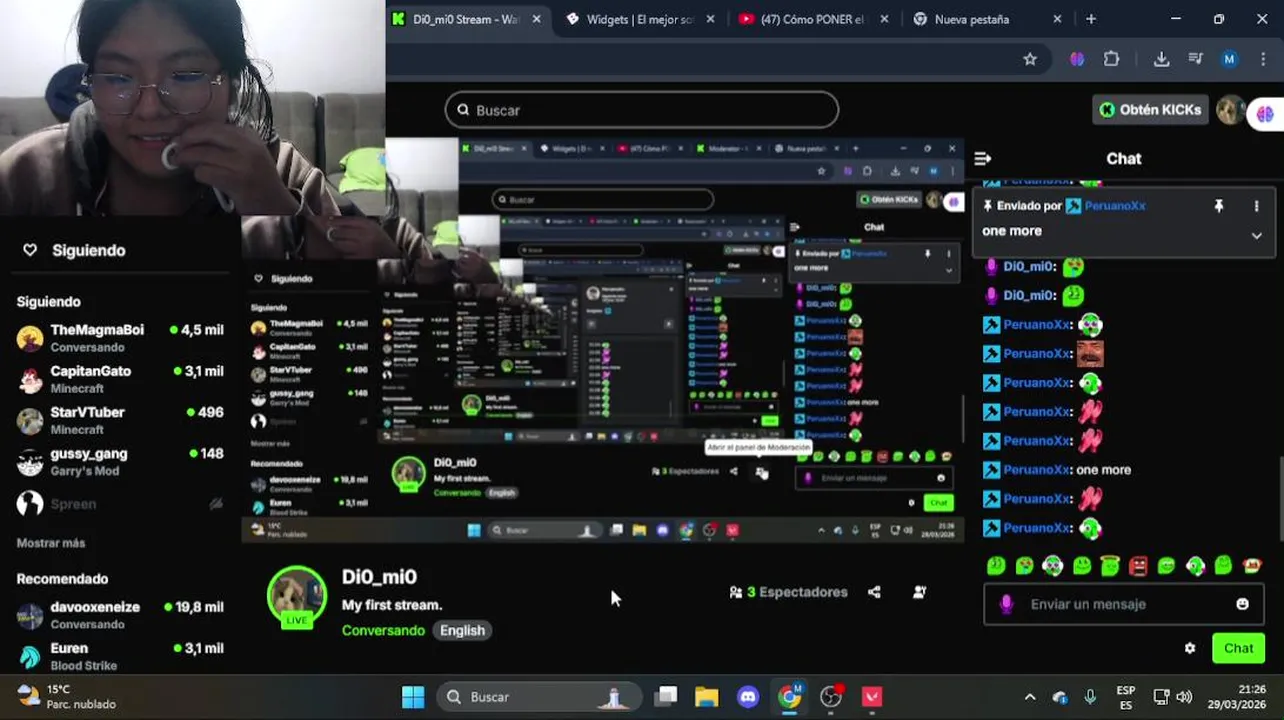1284x720 pixels.
Task: Open Chrome downloads icon
Action: [1161, 59]
